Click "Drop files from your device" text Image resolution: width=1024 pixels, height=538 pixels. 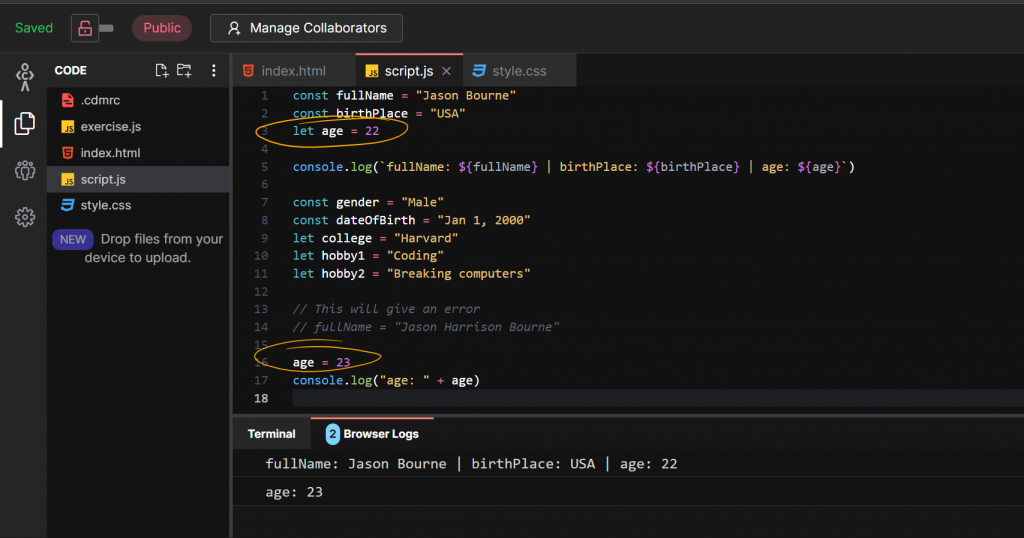click(x=154, y=248)
